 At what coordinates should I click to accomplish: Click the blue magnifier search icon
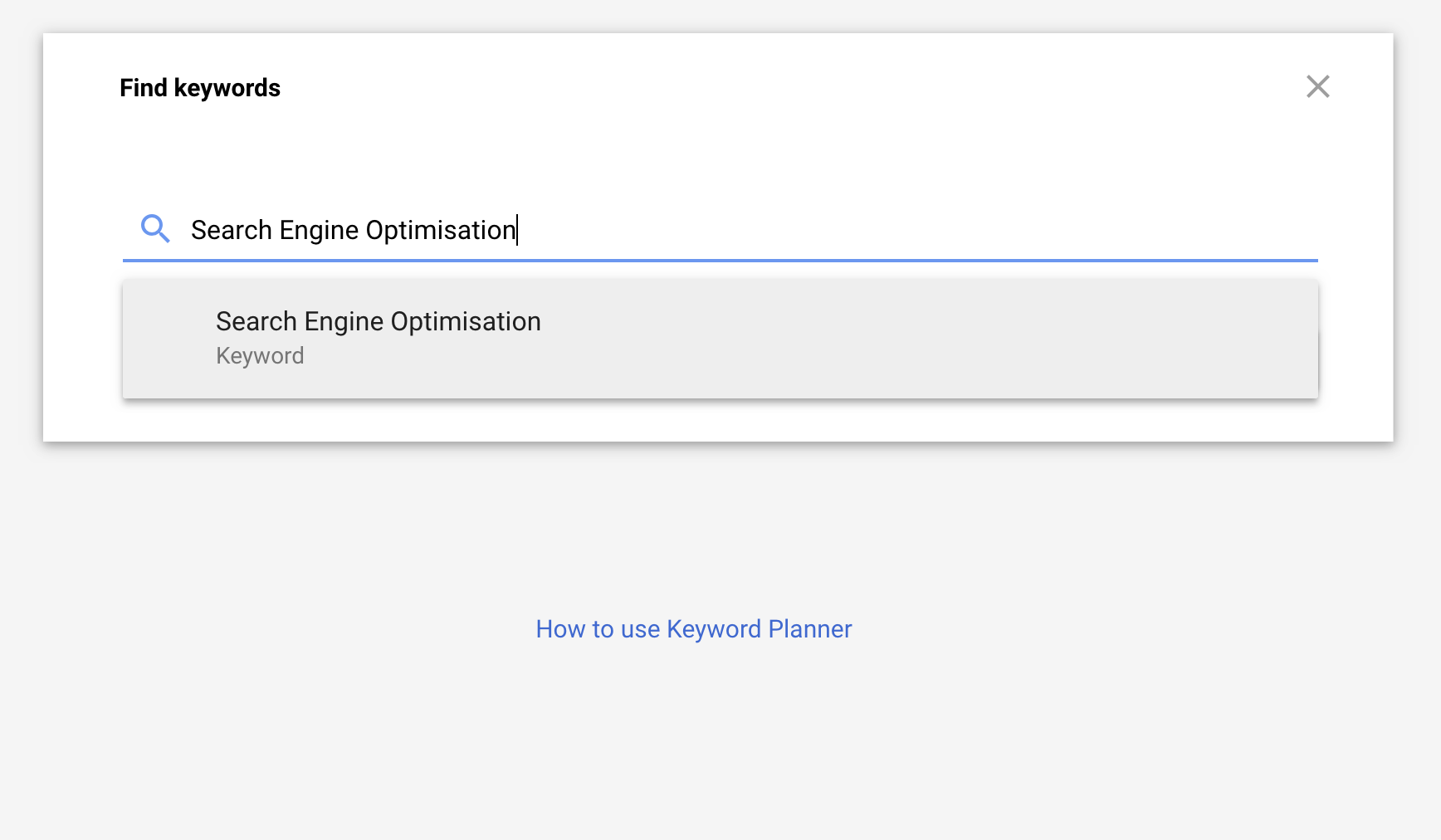point(155,228)
